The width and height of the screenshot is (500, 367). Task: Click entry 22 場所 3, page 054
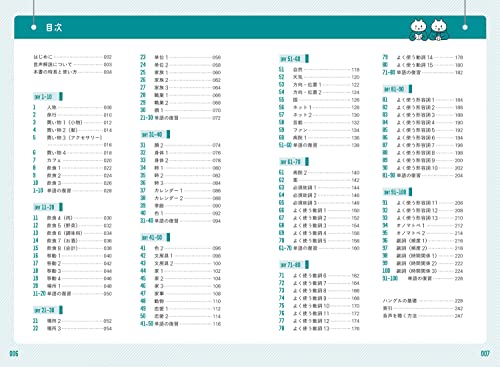(72, 329)
